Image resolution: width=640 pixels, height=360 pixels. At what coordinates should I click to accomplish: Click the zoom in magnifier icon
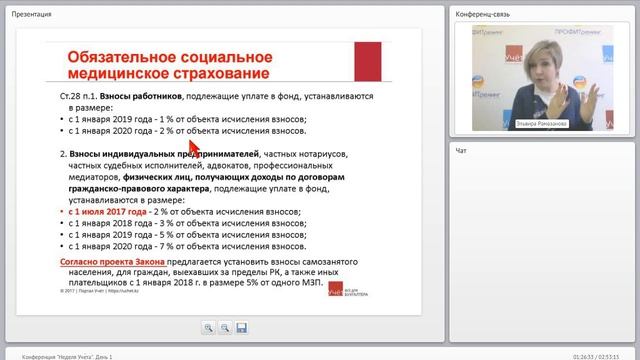(208, 328)
